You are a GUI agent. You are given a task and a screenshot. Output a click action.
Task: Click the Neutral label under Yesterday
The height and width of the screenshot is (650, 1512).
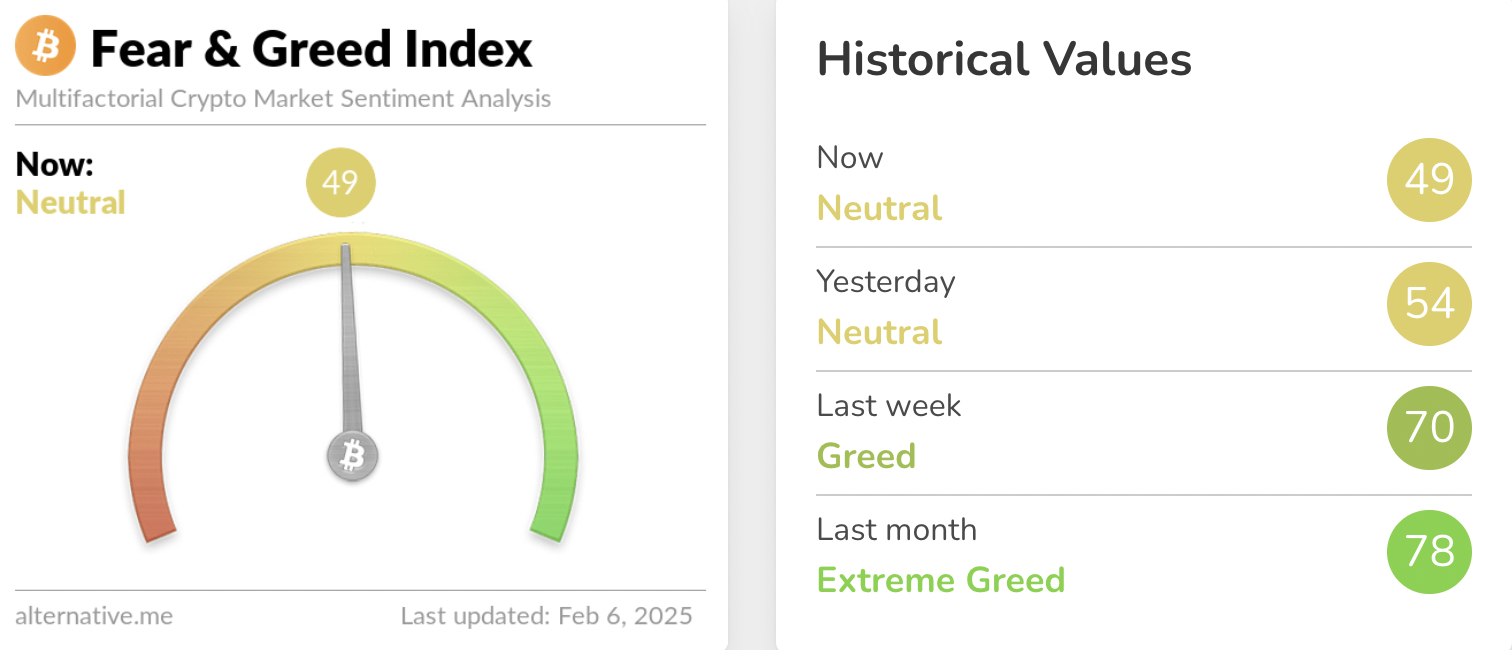(x=879, y=332)
